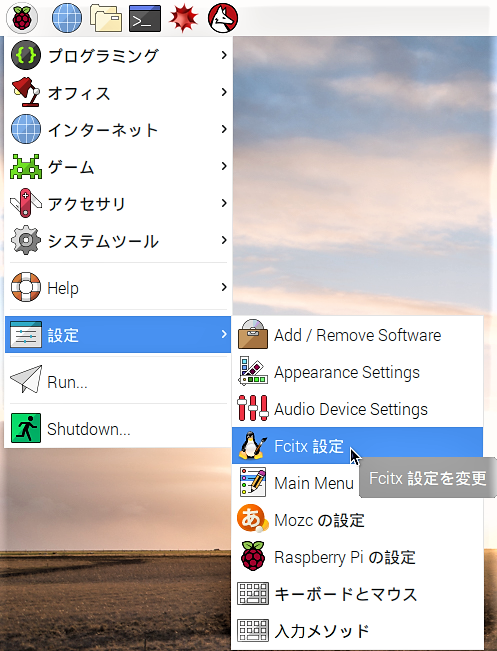Open the インターネット menu category
The width and height of the screenshot is (497, 651).
click(x=118, y=129)
